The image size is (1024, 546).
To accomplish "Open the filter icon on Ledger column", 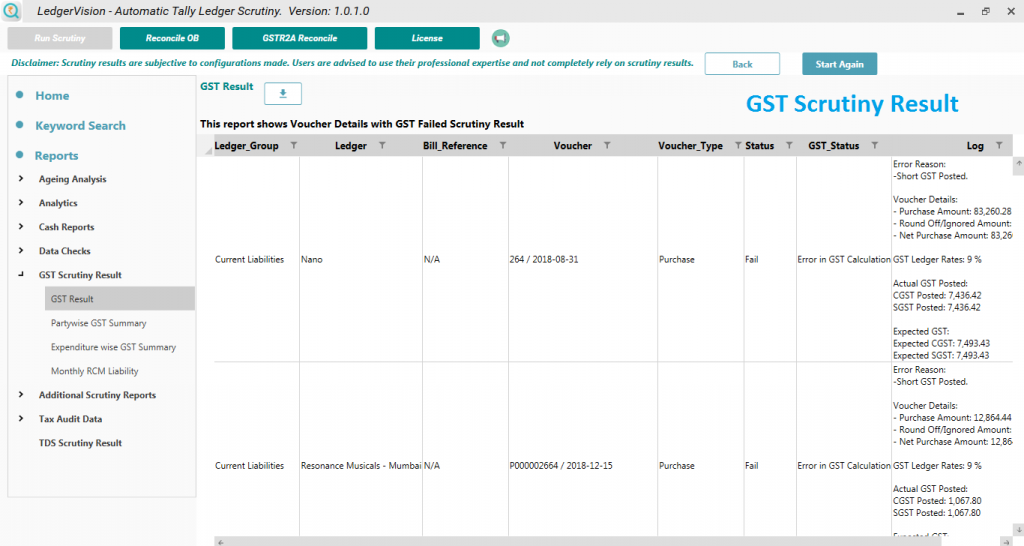I will (381, 146).
